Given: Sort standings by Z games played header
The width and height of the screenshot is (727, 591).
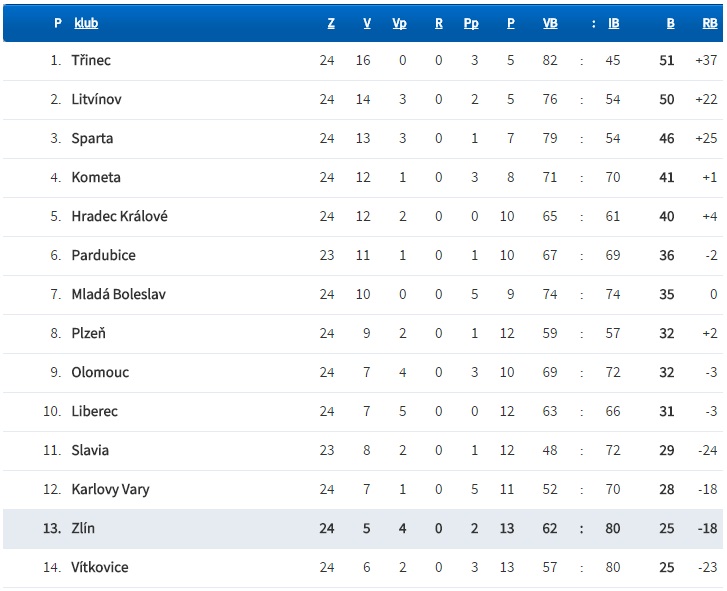Looking at the screenshot, I should (331, 23).
